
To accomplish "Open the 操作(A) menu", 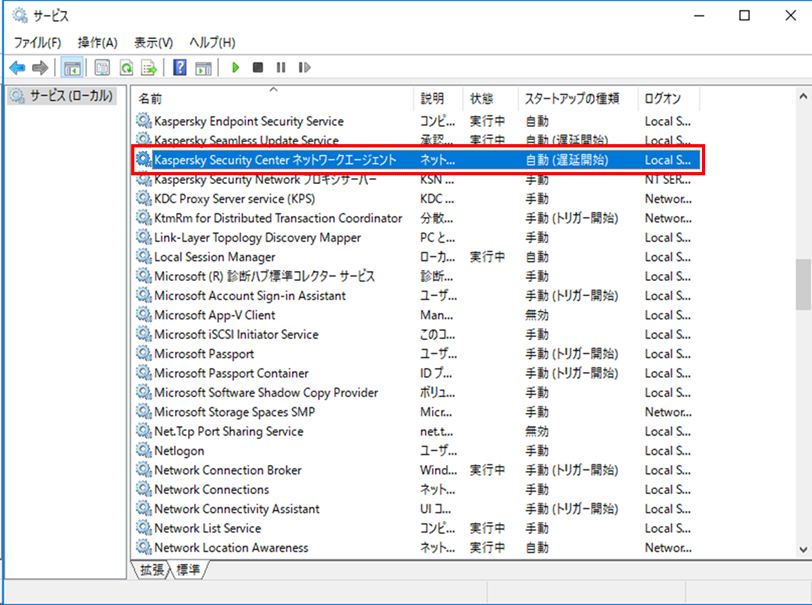I will click(97, 42).
